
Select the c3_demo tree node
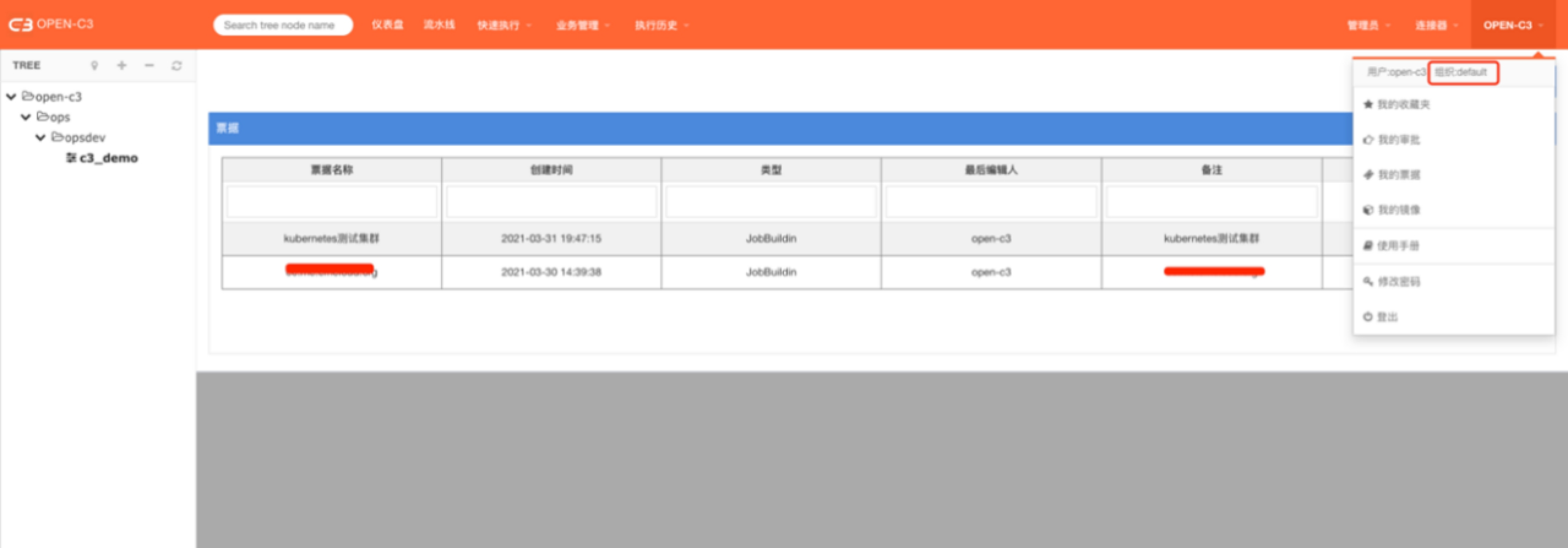(x=108, y=158)
